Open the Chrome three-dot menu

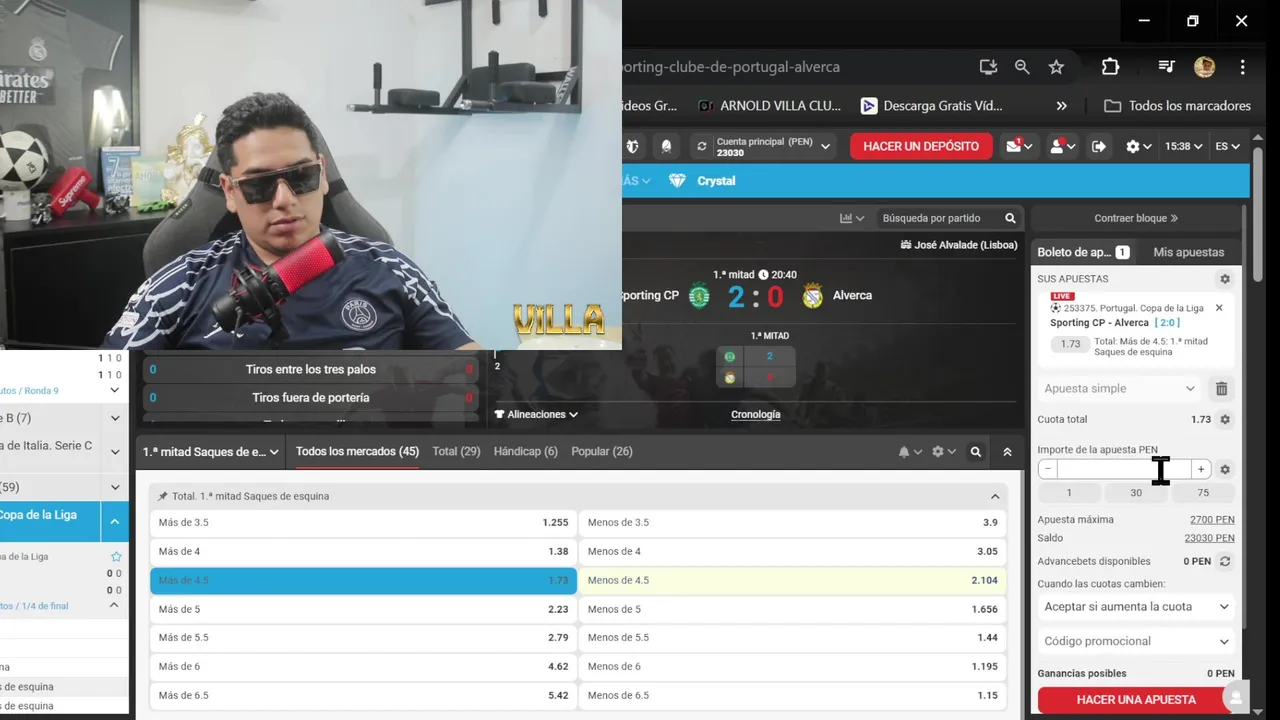[1242, 67]
